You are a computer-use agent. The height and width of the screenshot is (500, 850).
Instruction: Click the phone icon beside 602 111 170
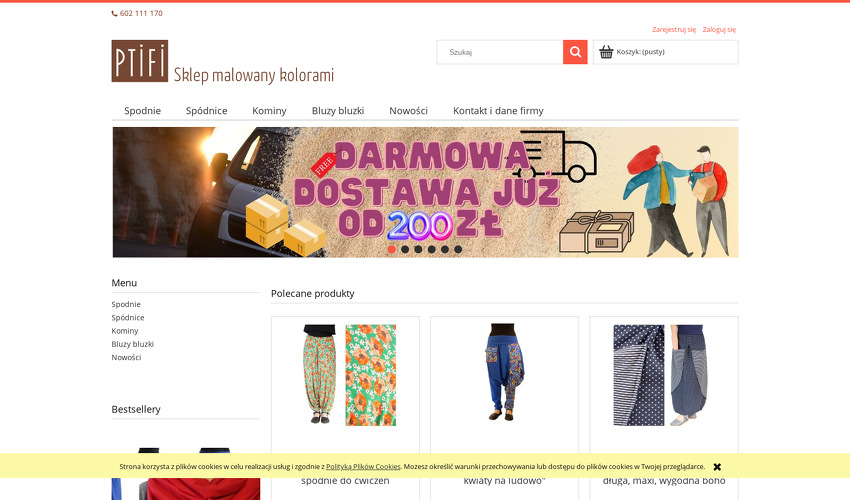coord(114,14)
